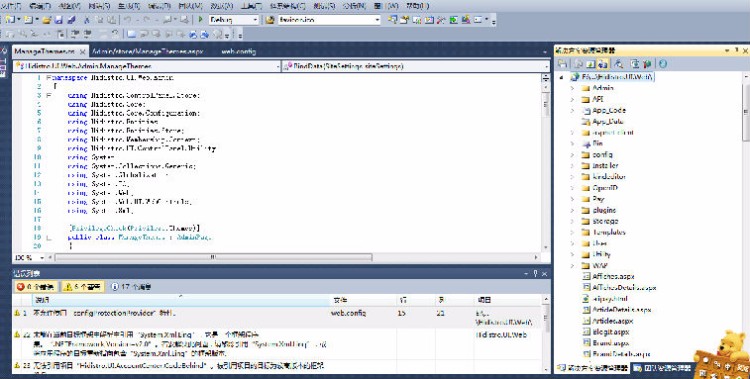Screen dimensions: 750x379
Task: Open the 帮助(H) menu
Action: [418, 6]
